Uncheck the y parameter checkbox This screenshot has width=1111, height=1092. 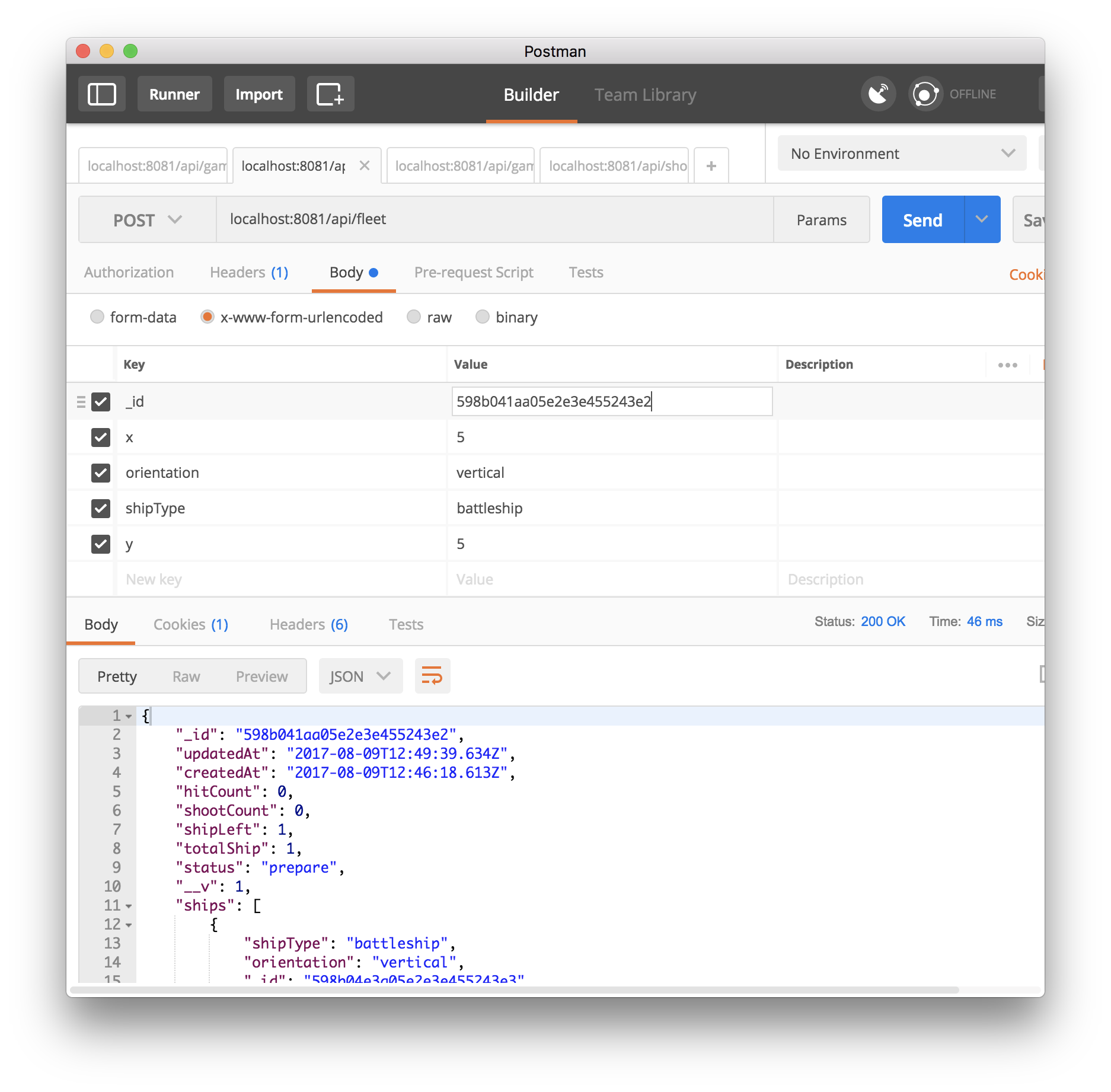click(x=101, y=544)
